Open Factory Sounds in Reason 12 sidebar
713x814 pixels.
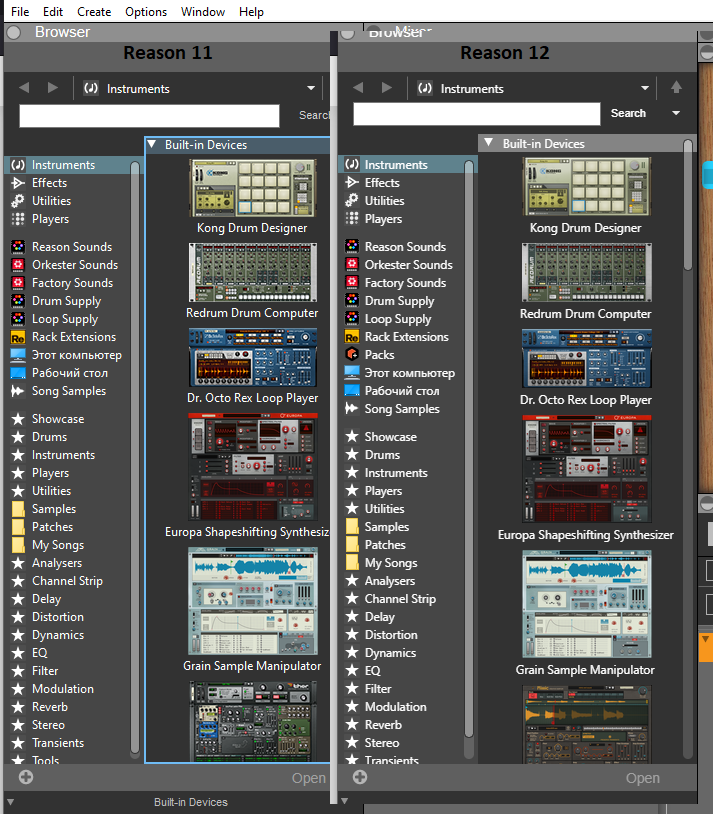coord(405,283)
